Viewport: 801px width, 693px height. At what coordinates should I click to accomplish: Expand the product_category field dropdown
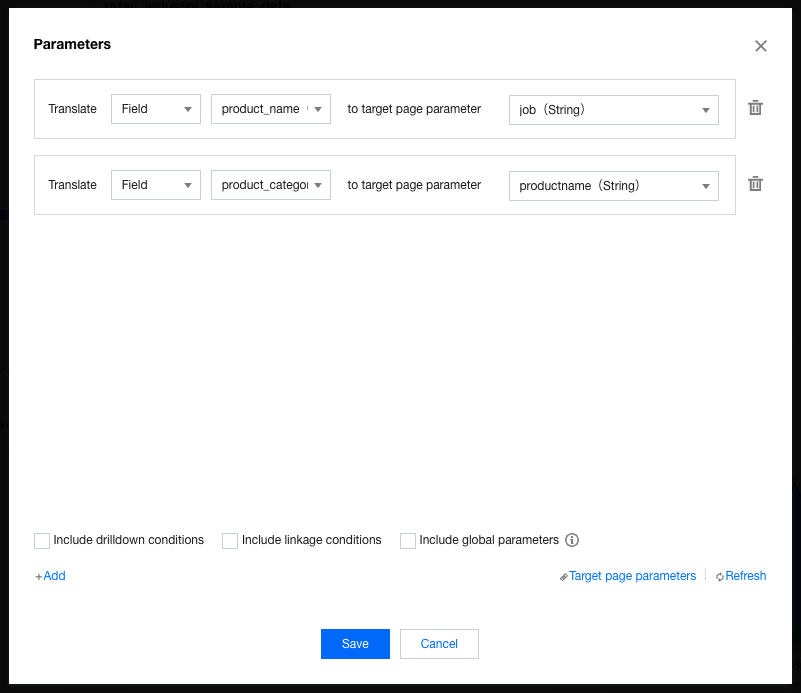[x=270, y=185]
